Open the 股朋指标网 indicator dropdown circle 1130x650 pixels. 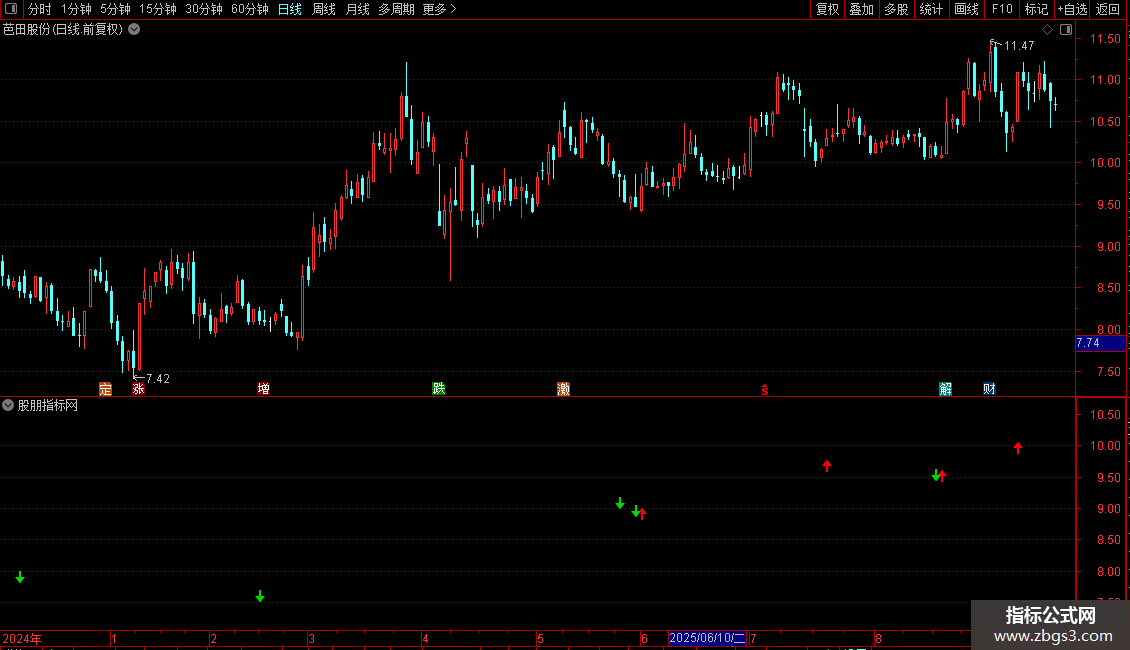8,405
